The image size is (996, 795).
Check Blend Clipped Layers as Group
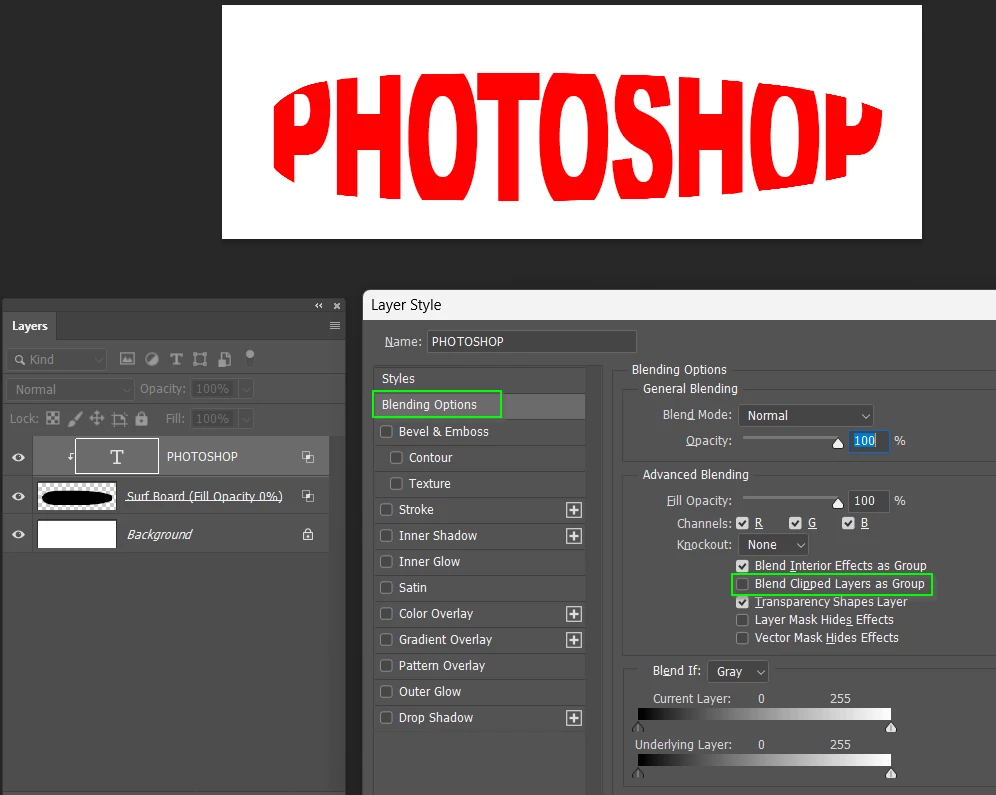click(x=742, y=584)
